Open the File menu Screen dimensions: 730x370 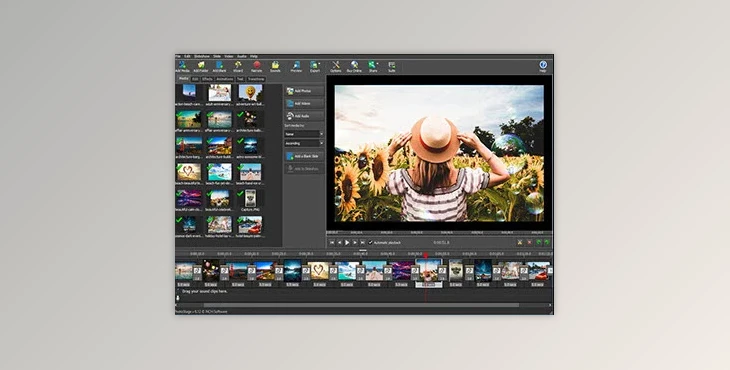178,56
